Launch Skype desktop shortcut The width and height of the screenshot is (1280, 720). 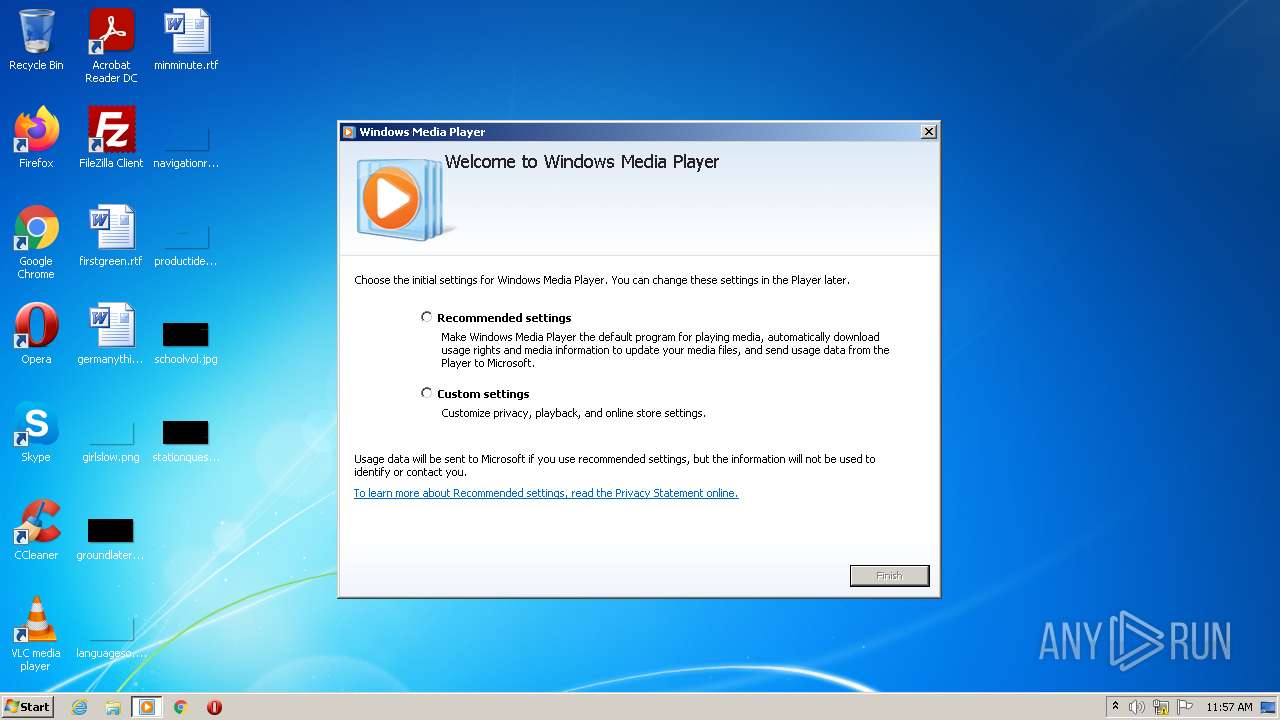(x=36, y=431)
